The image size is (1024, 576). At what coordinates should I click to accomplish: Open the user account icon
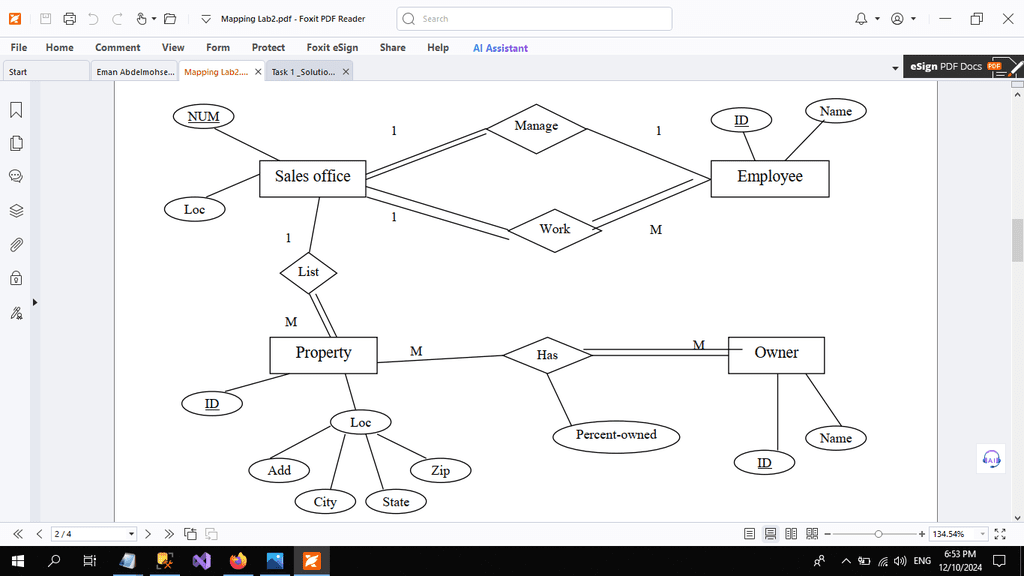tap(897, 19)
